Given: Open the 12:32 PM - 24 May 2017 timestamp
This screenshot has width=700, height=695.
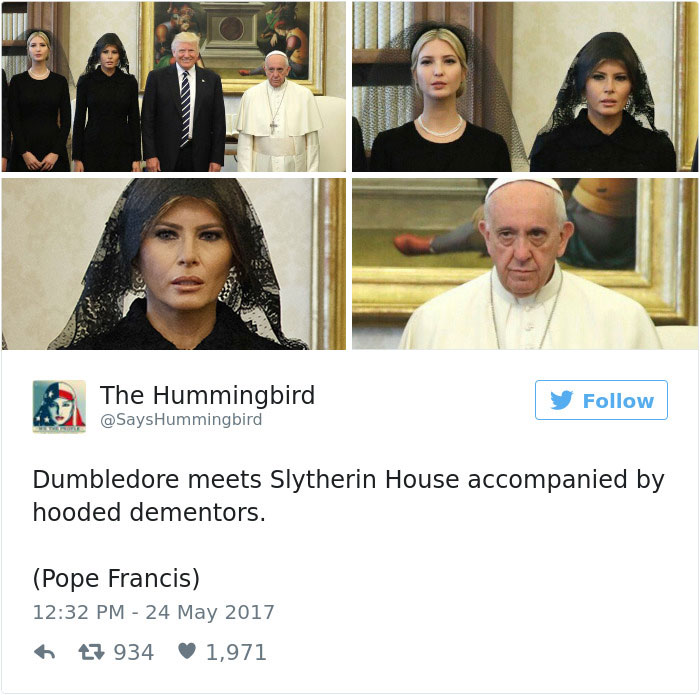Looking at the screenshot, I should click(x=154, y=612).
